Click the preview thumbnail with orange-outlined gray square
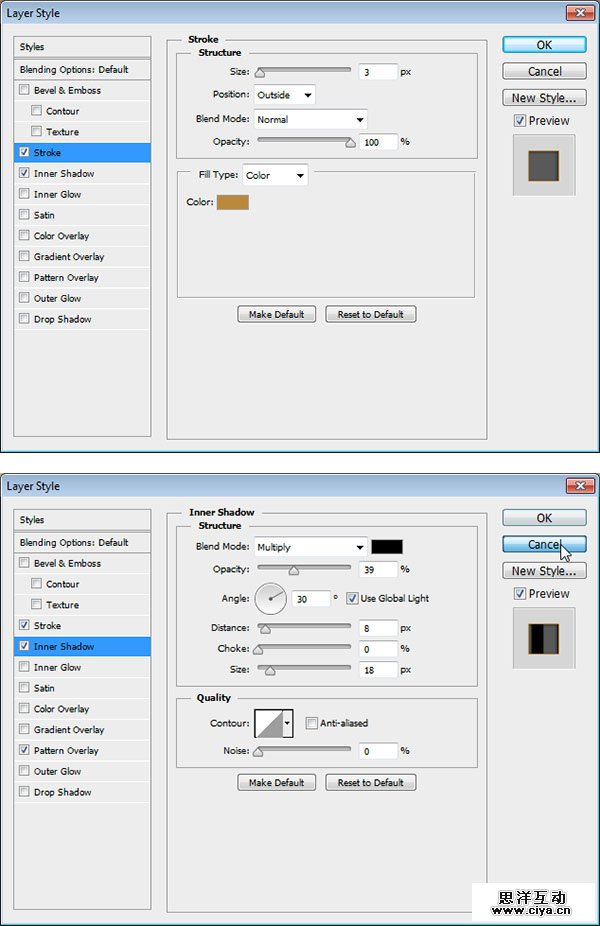Viewport: 600px width, 926px height. [x=544, y=166]
